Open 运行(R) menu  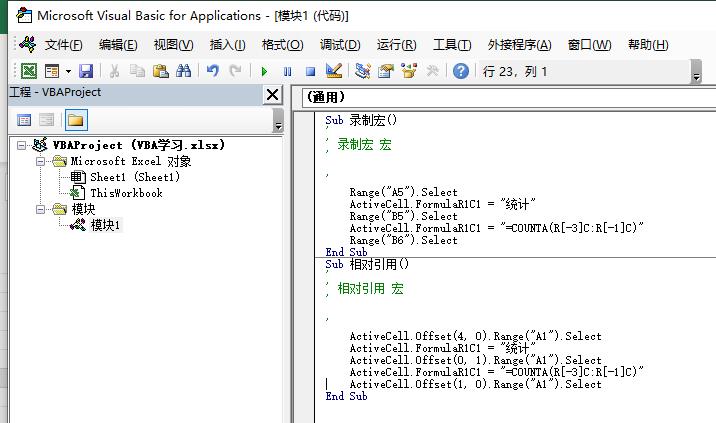(x=396, y=45)
